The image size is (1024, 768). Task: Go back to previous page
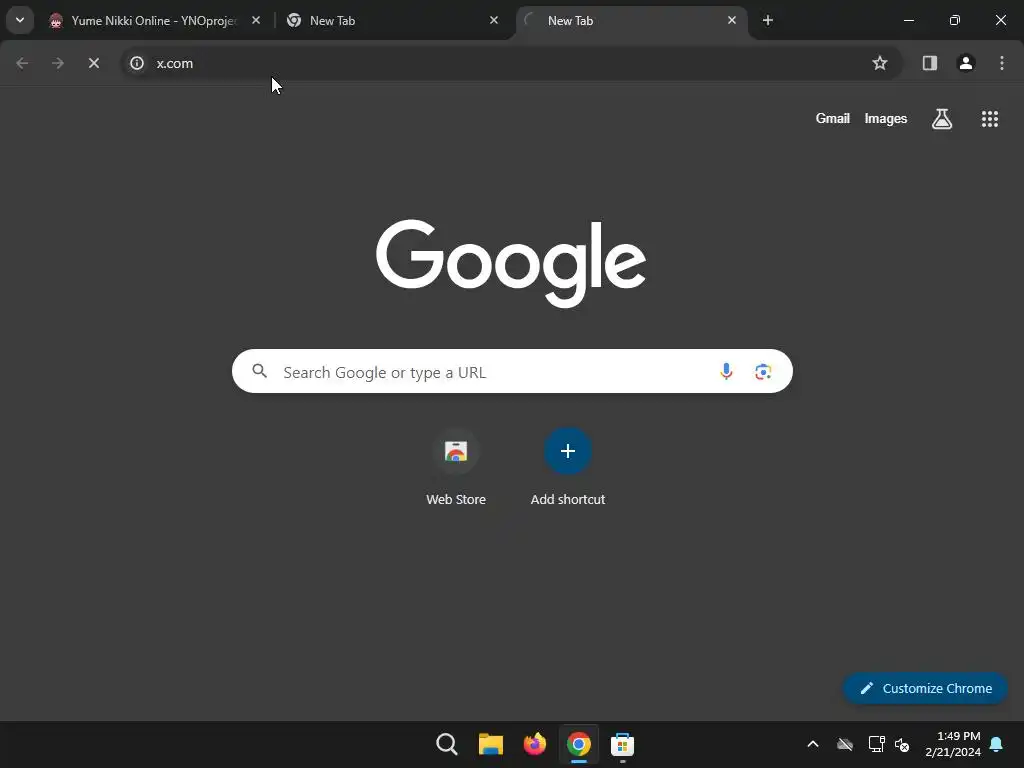point(22,63)
